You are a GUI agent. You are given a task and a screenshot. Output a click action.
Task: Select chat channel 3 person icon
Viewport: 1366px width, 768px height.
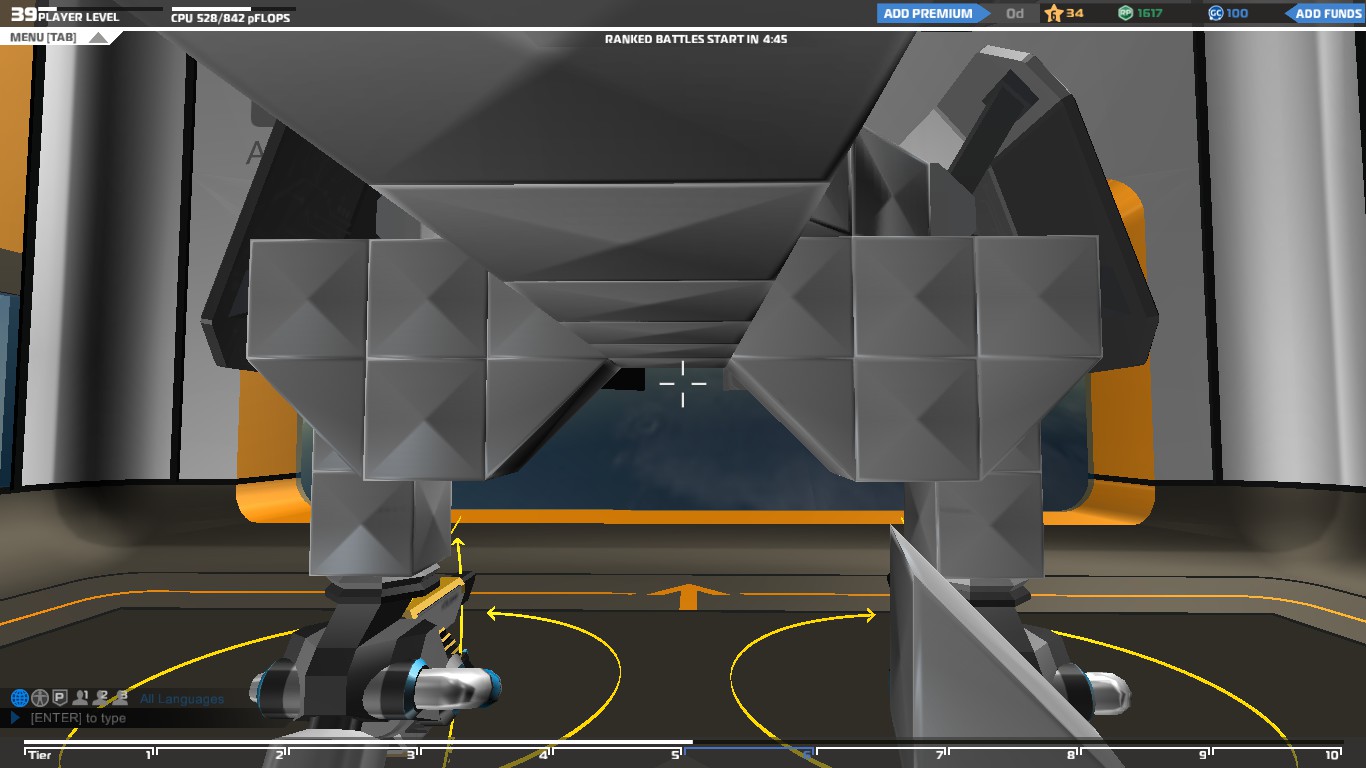click(x=121, y=698)
